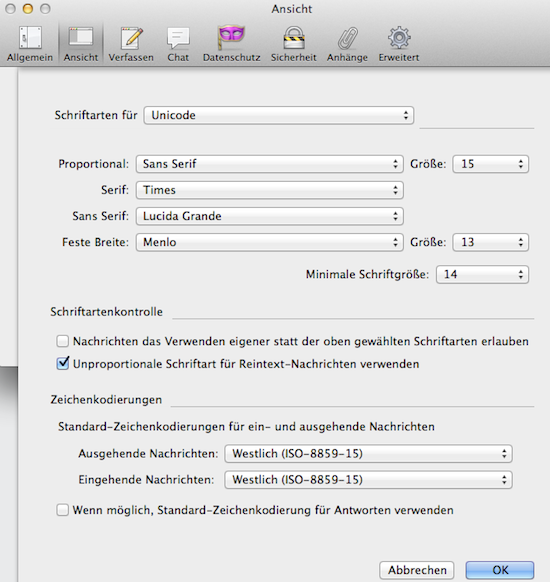Open the proportional Größe 15 selector
The image size is (550, 582).
point(491,164)
